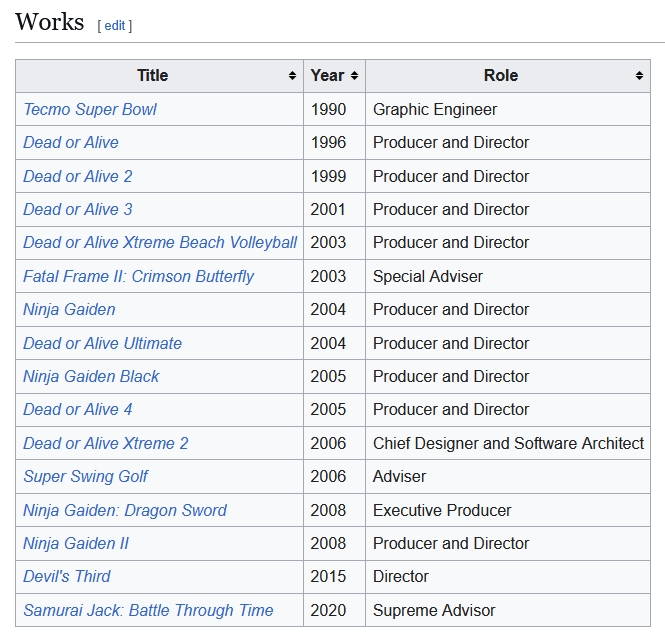The width and height of the screenshot is (665, 640).
Task: Sort table by Title column arrows
Action: 292,75
